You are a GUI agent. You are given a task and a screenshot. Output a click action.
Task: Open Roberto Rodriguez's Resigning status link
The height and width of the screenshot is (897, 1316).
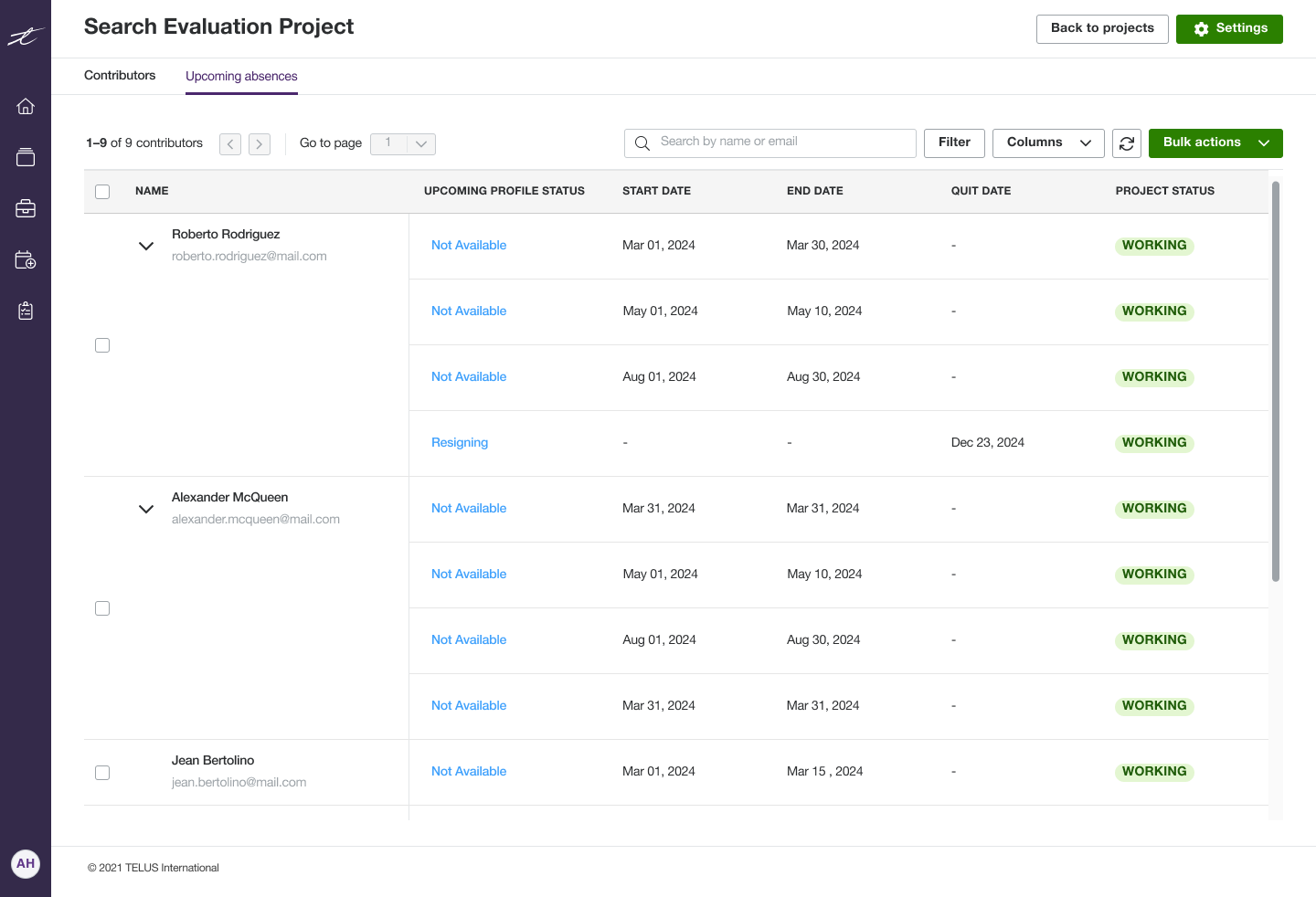[x=460, y=442]
